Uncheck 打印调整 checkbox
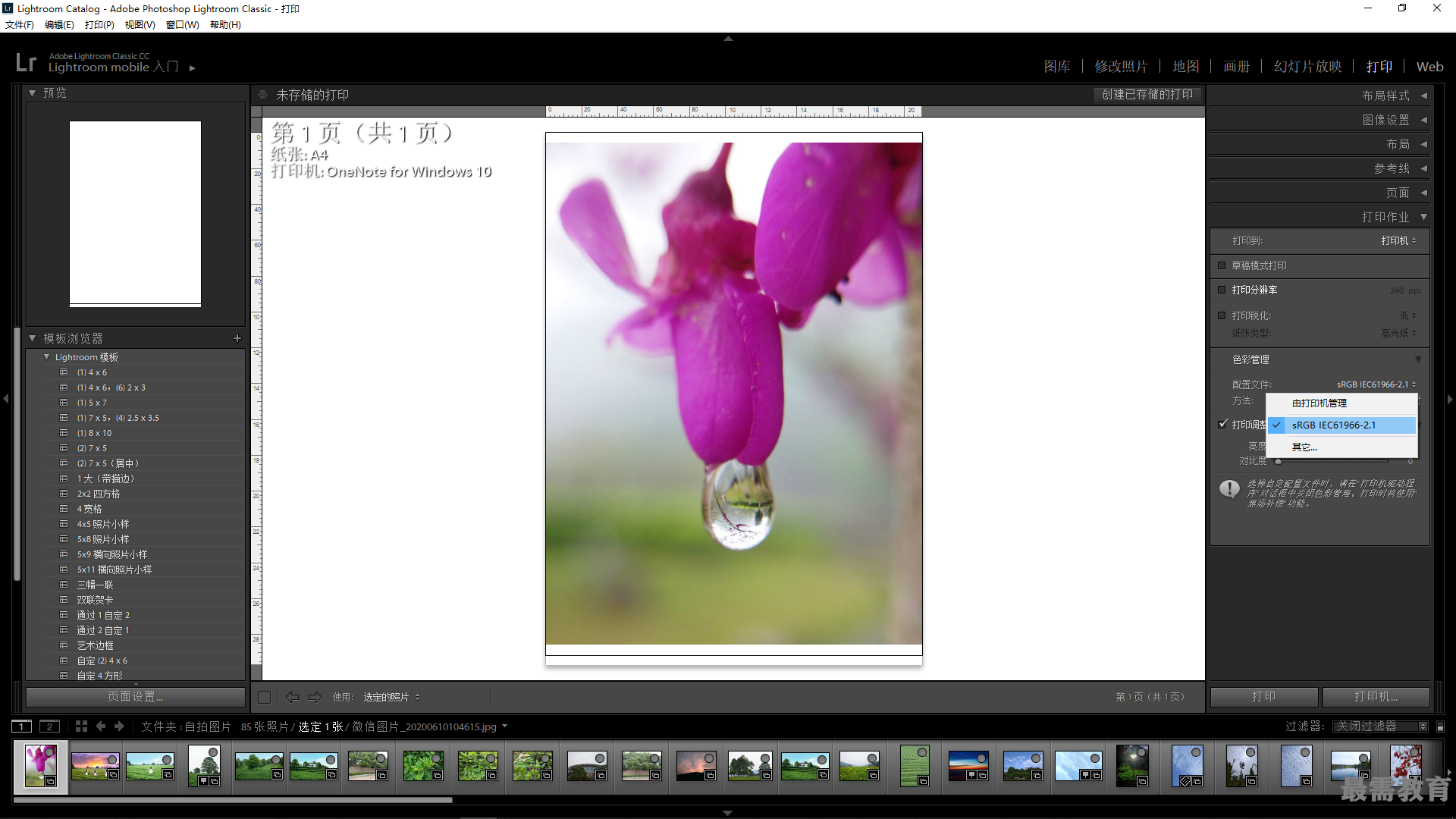The height and width of the screenshot is (819, 1456). [1222, 424]
